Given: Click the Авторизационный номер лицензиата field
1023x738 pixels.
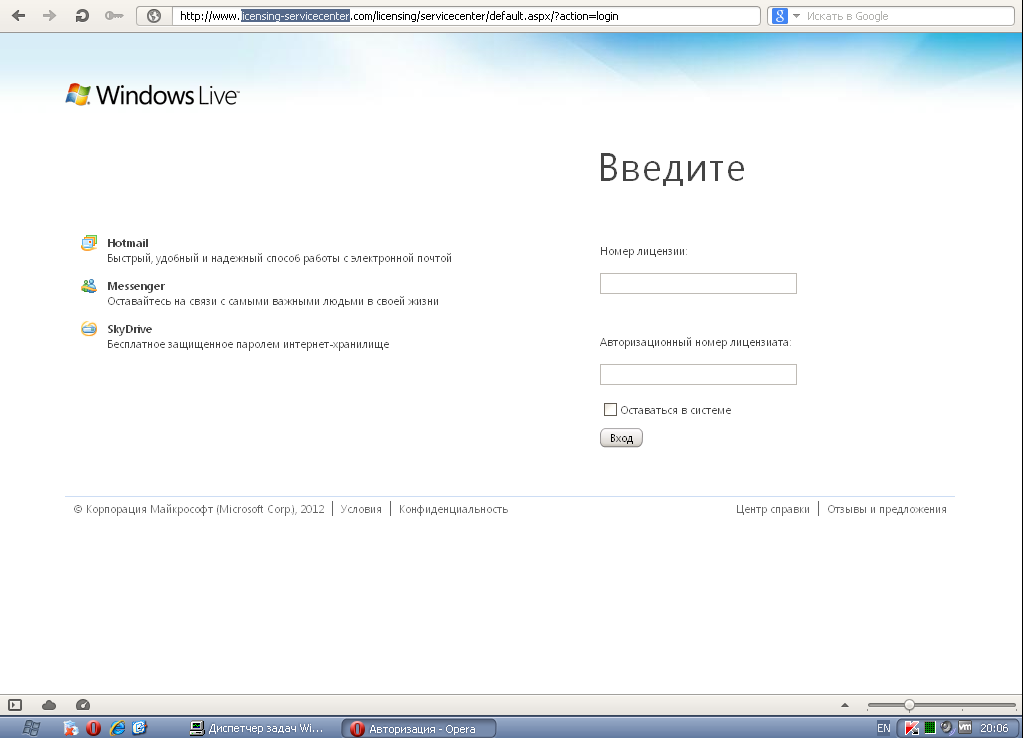Looking at the screenshot, I should [x=698, y=375].
